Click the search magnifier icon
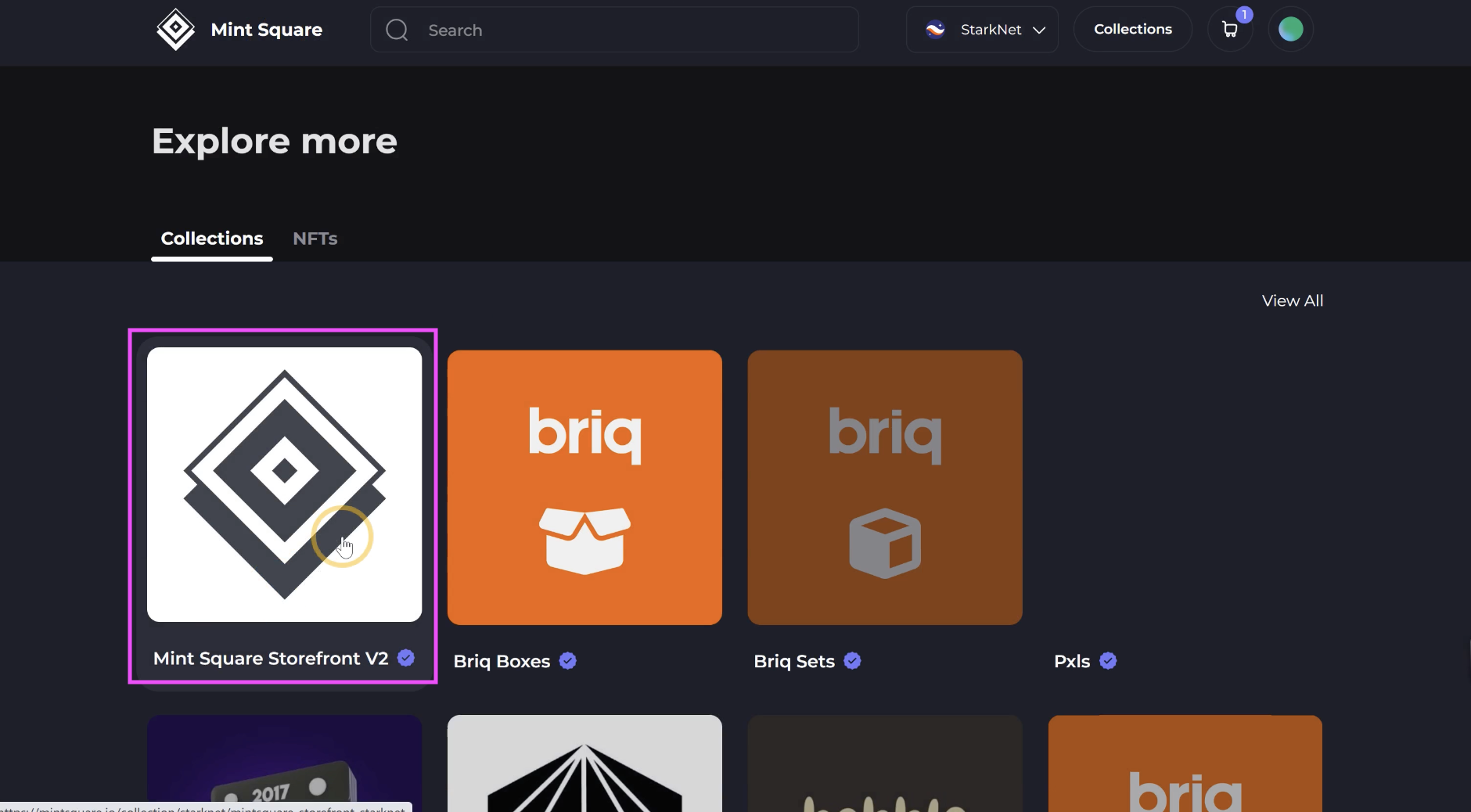 397,30
